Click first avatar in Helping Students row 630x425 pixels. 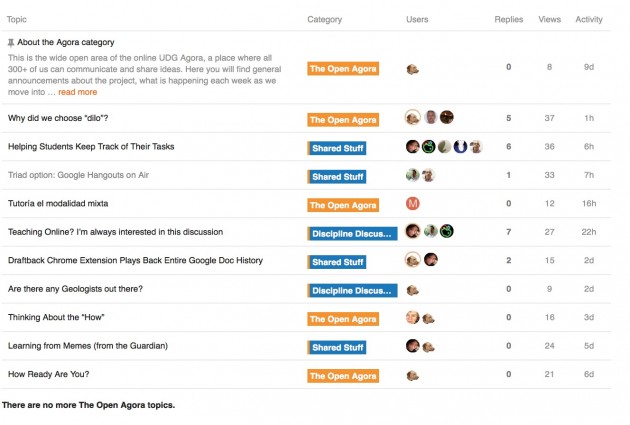[x=412, y=147]
